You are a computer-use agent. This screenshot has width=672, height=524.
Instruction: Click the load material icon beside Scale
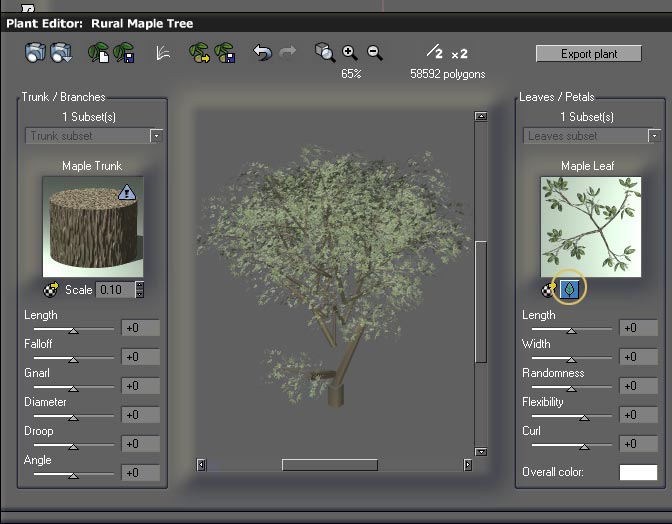click(52, 290)
